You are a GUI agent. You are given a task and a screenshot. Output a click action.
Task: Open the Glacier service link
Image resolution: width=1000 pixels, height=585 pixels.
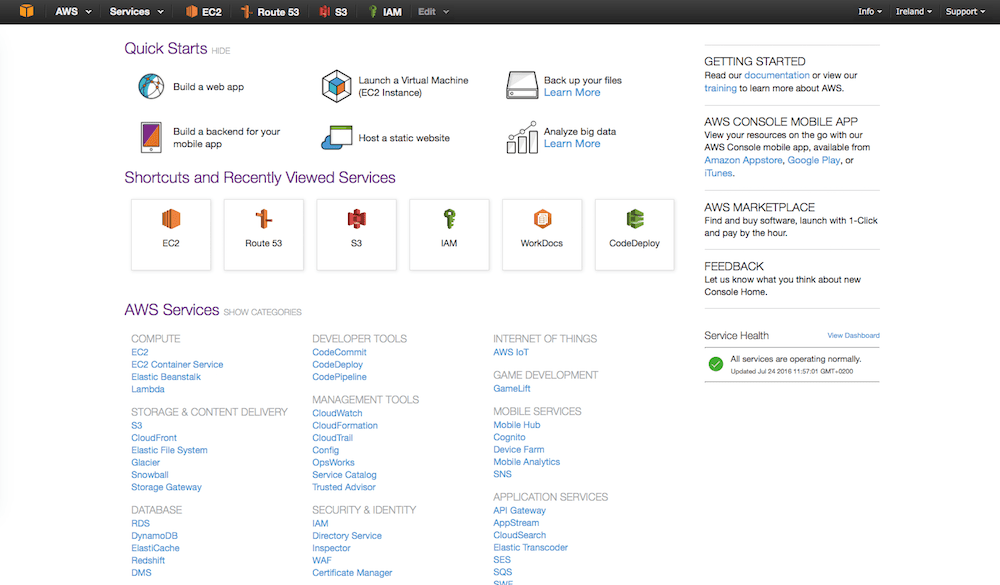click(145, 462)
